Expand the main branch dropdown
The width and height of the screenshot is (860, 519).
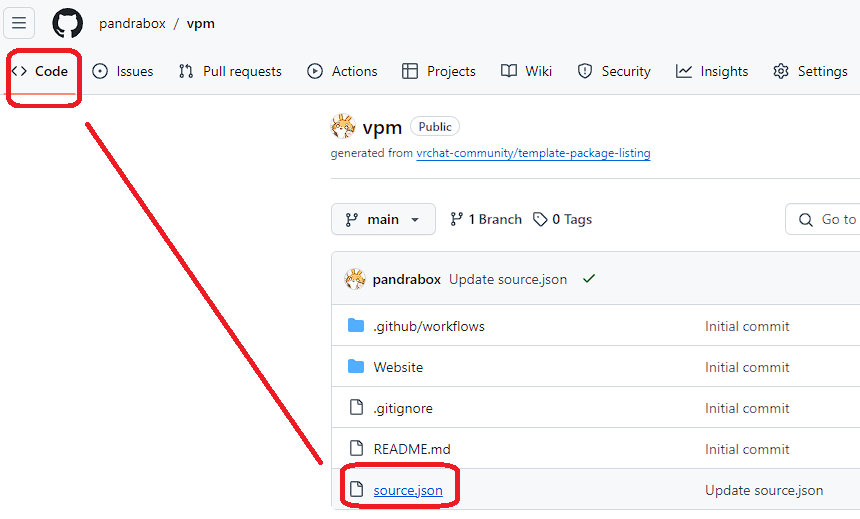point(383,220)
